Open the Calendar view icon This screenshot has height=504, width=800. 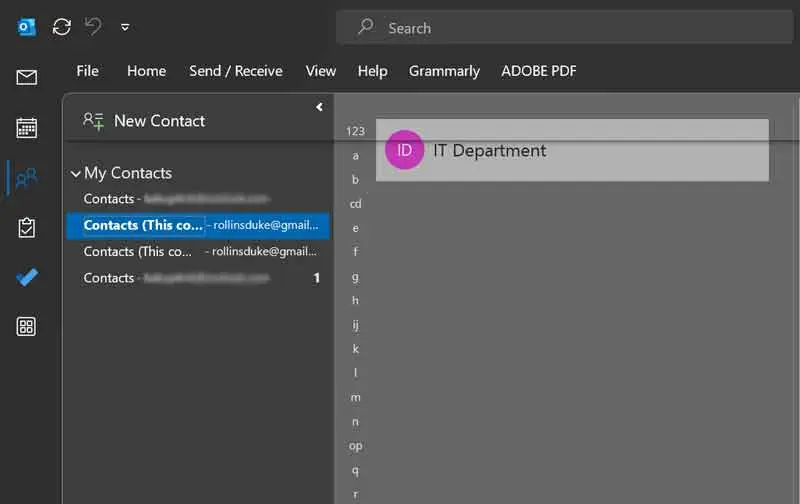27,128
